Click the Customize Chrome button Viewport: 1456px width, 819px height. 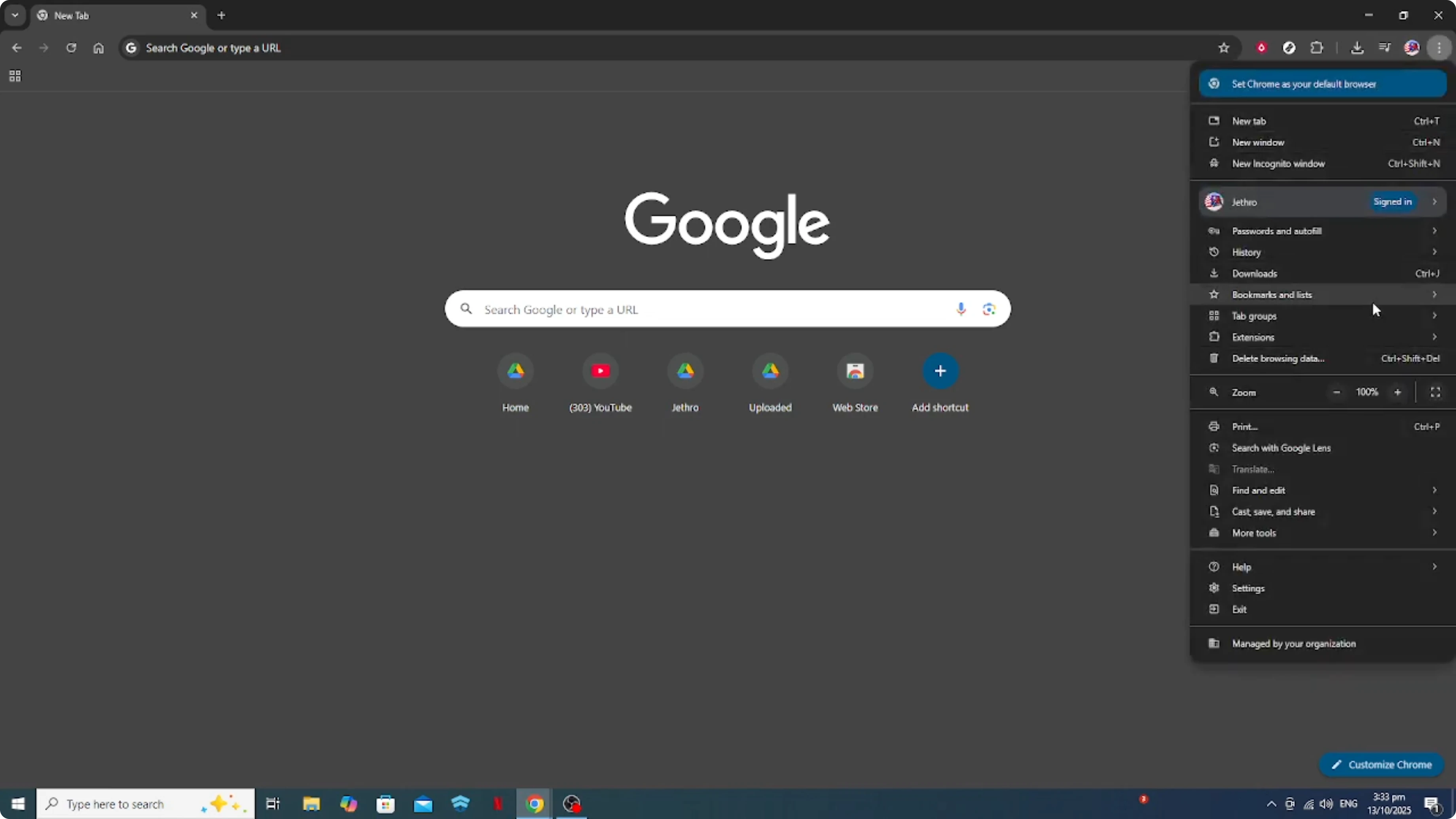click(x=1381, y=765)
